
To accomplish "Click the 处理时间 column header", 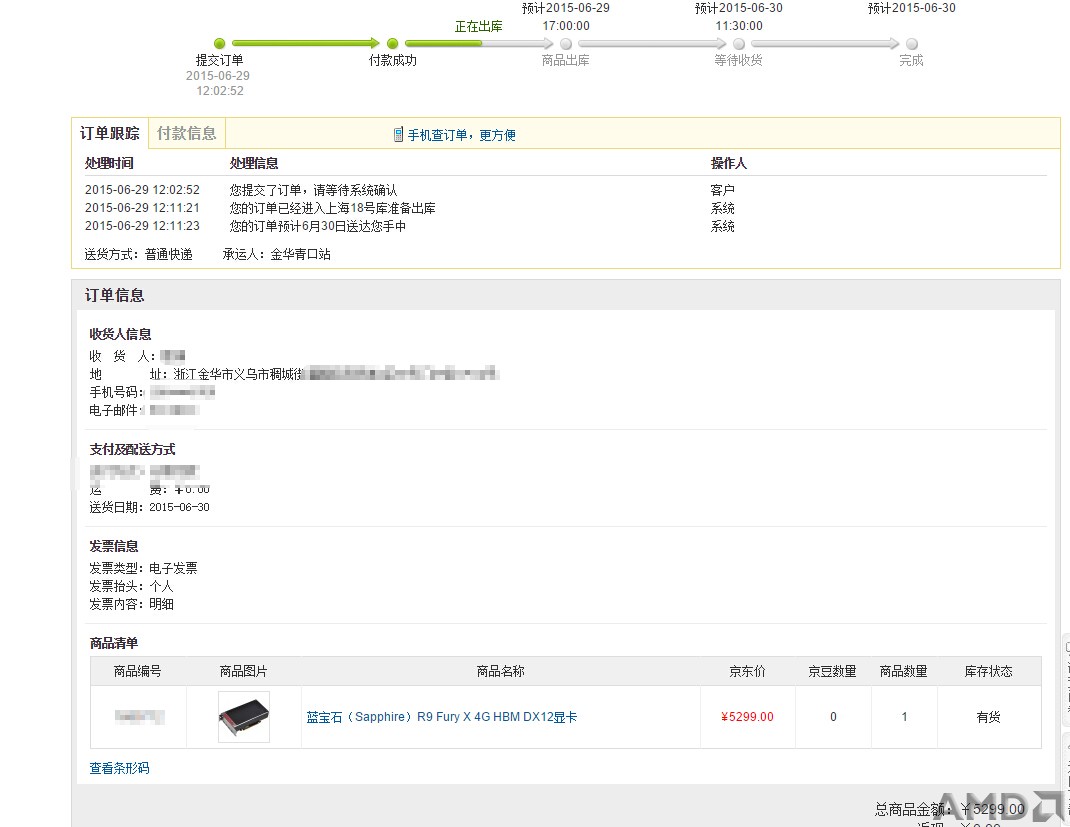I will [x=109, y=164].
